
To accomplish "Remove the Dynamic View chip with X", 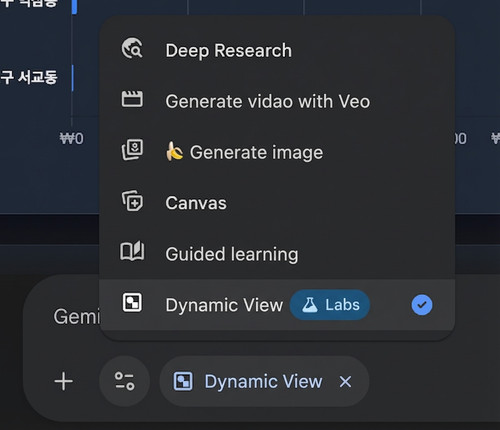I will click(x=345, y=381).
